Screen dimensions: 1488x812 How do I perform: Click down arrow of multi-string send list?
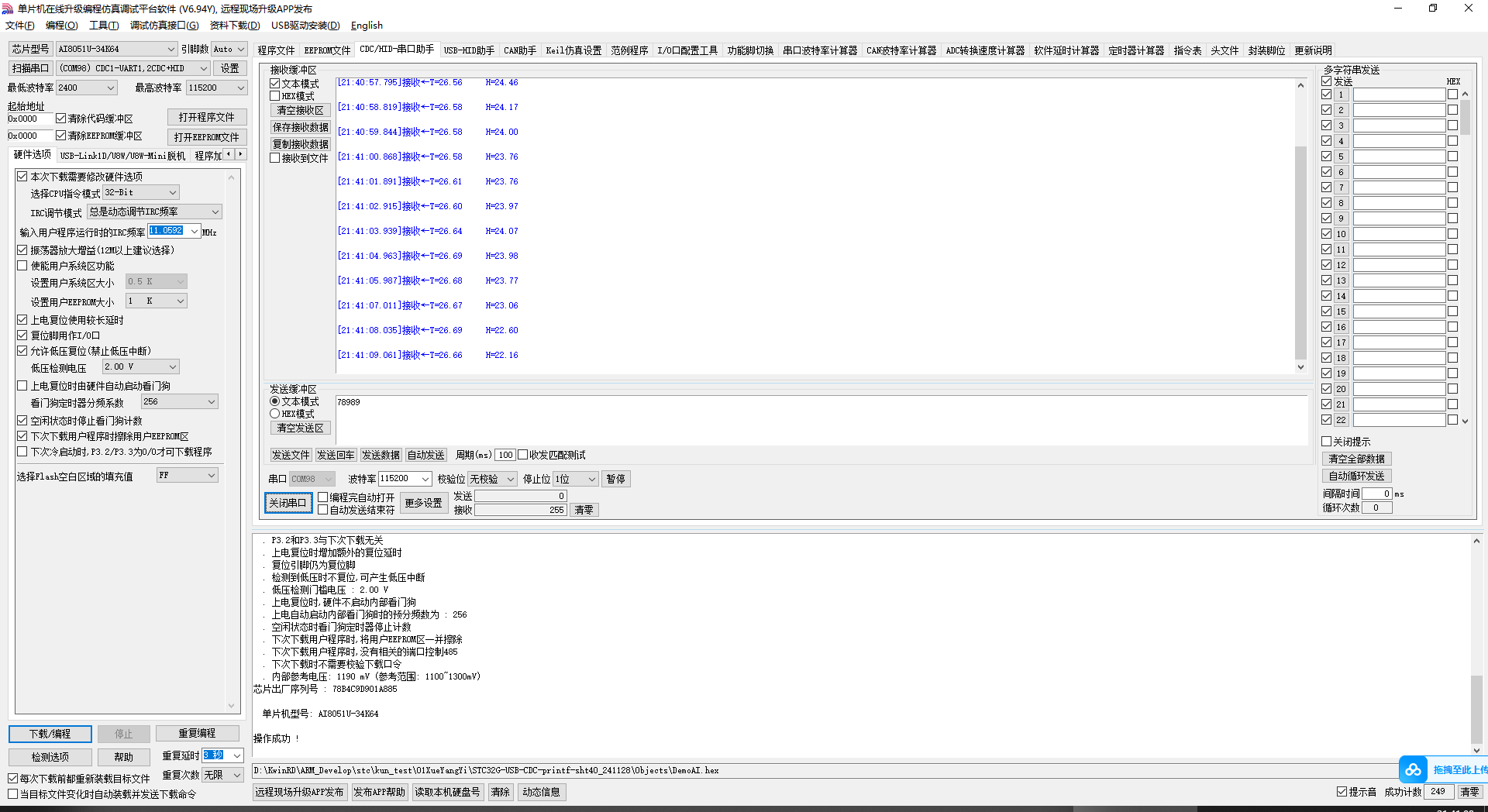click(x=1465, y=421)
